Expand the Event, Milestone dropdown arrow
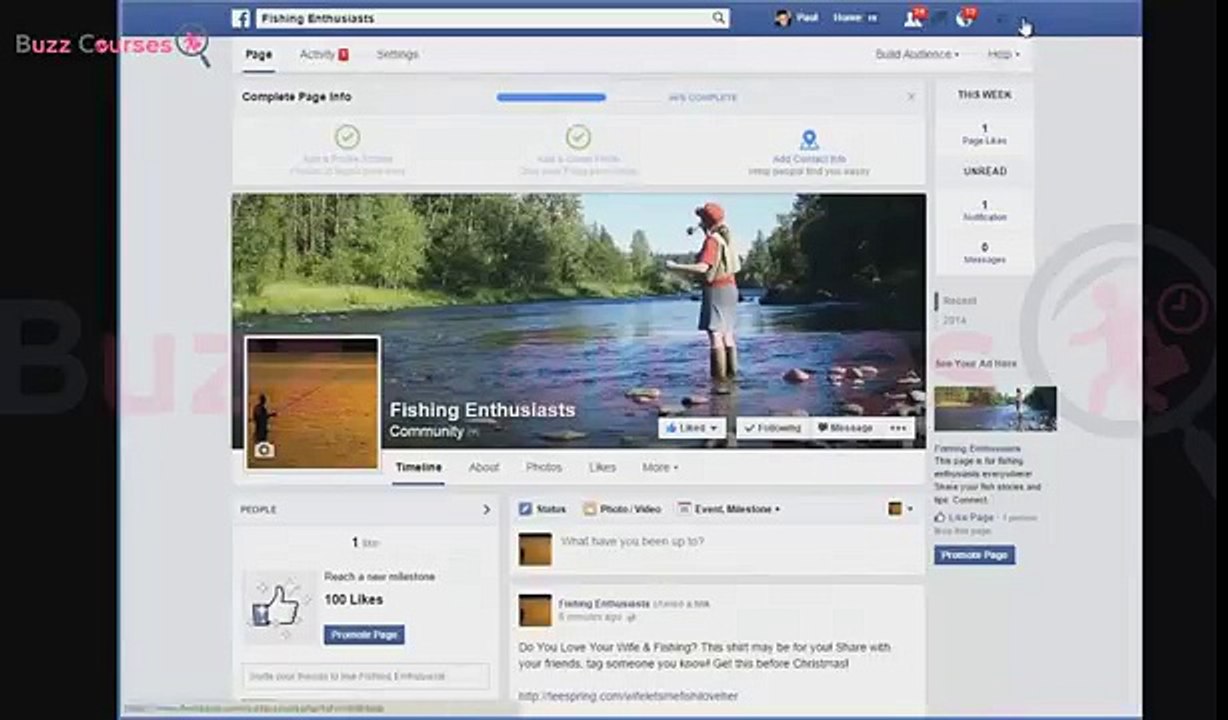 click(x=777, y=509)
